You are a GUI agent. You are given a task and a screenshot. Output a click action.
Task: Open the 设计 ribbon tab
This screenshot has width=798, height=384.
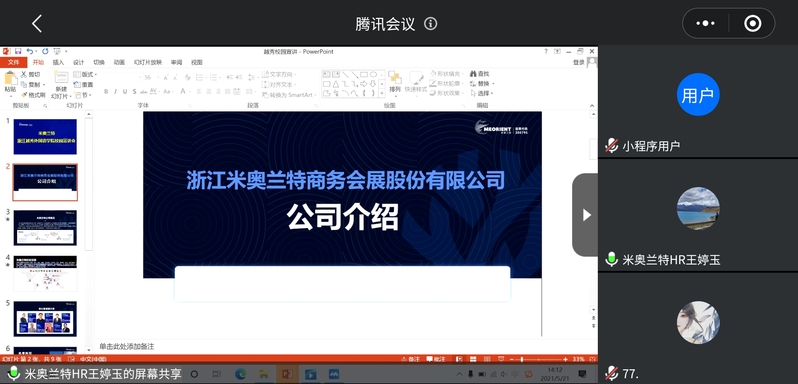(x=78, y=62)
